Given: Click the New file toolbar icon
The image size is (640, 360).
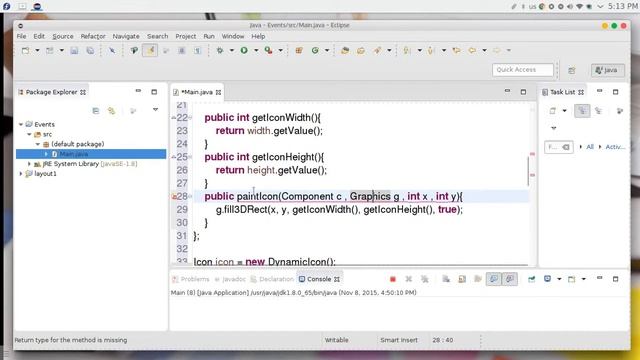Looking at the screenshot, I should point(25,51).
